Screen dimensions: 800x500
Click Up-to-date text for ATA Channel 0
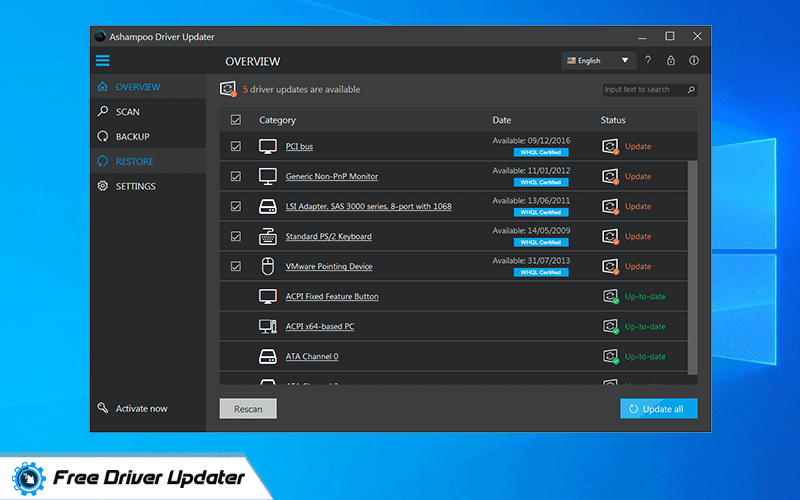[645, 357]
